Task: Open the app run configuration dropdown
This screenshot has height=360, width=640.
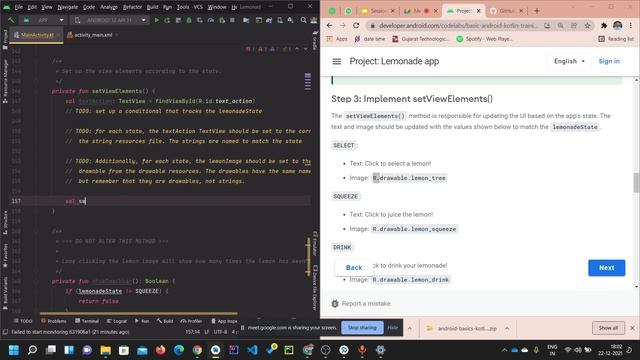Action: pyautogui.click(x=43, y=20)
